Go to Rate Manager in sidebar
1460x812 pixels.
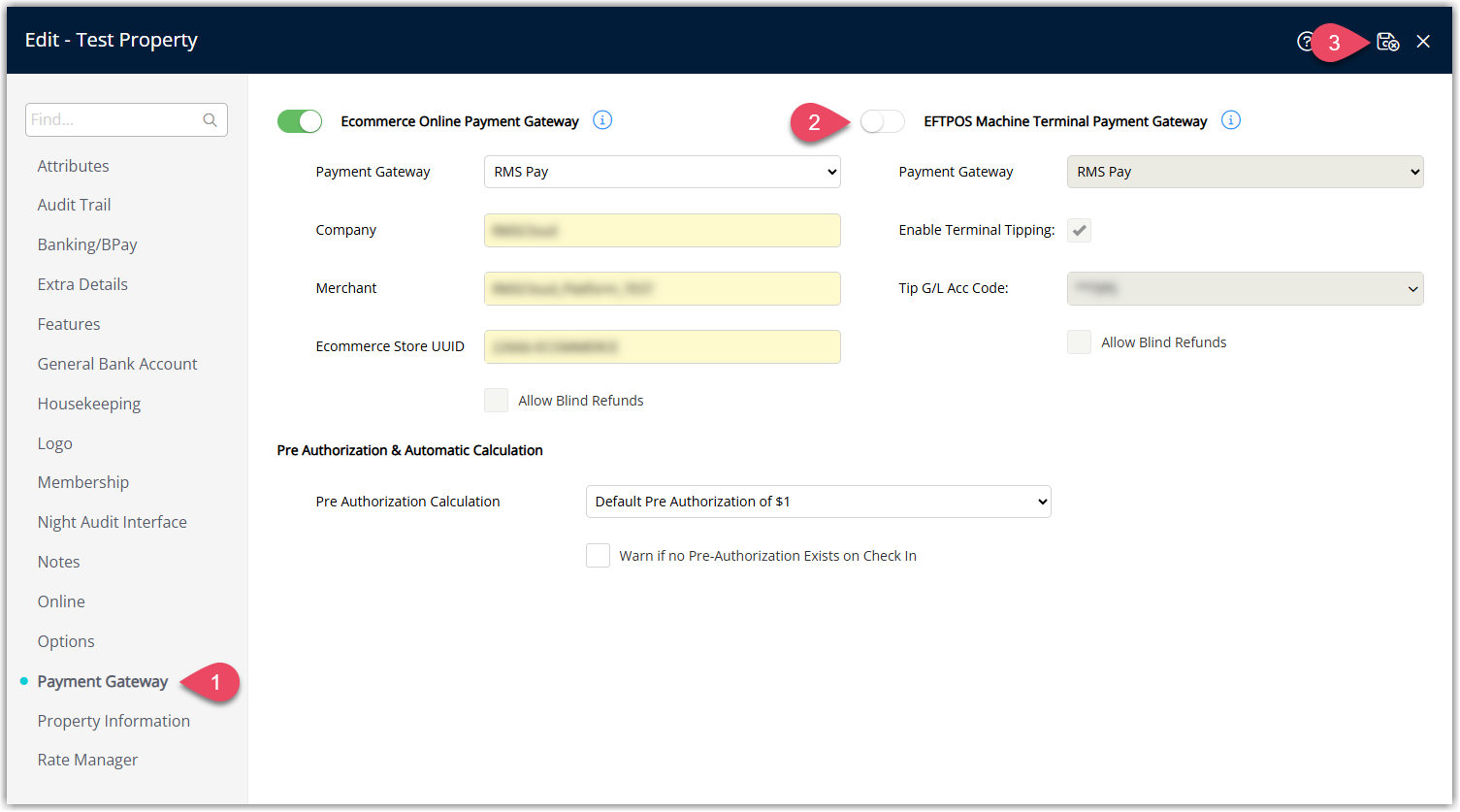pos(87,760)
